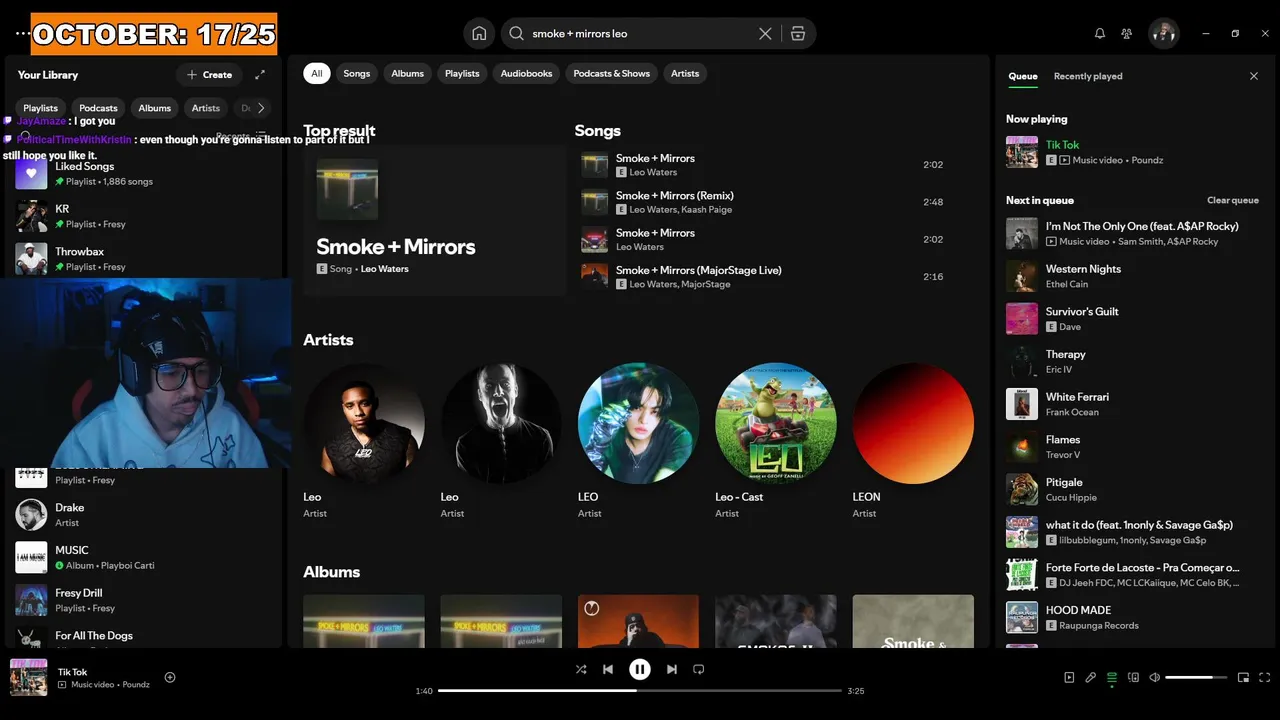Click Clear queue

pyautogui.click(x=1233, y=200)
